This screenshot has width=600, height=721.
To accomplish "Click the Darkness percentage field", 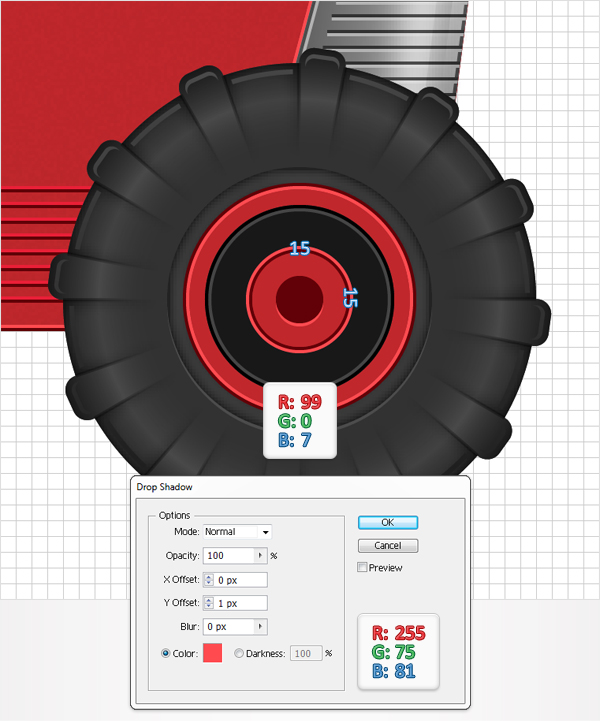I will pyautogui.click(x=306, y=653).
